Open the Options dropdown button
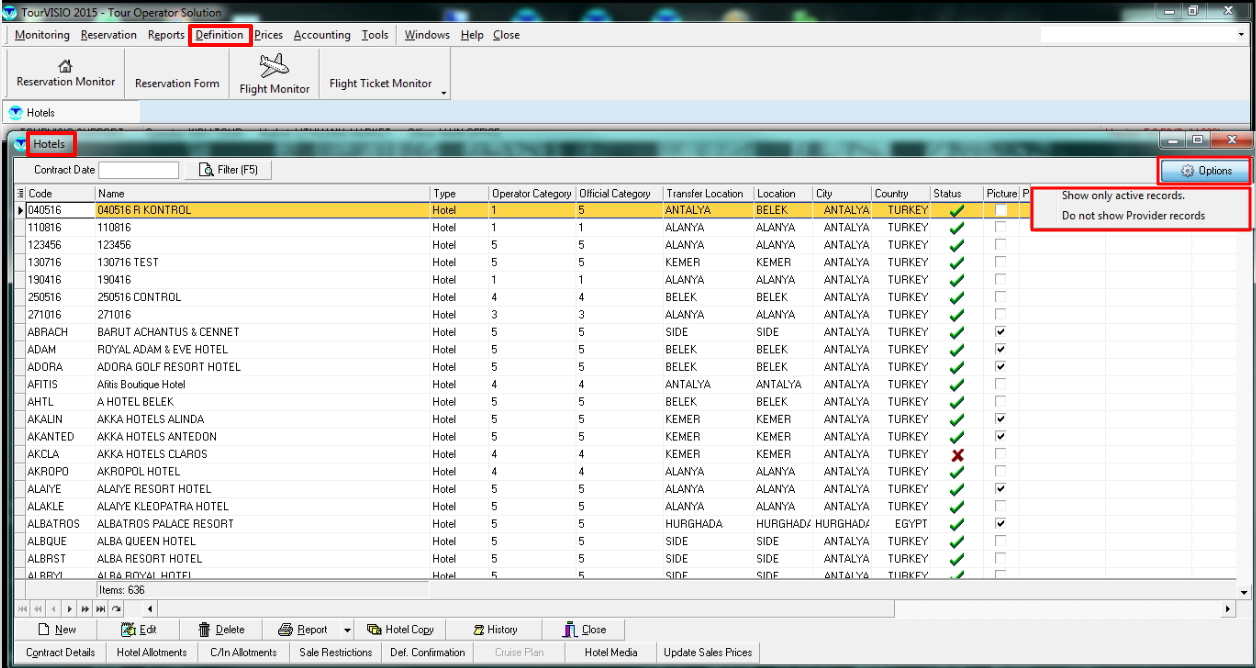The width and height of the screenshot is (1256, 668). [1205, 171]
